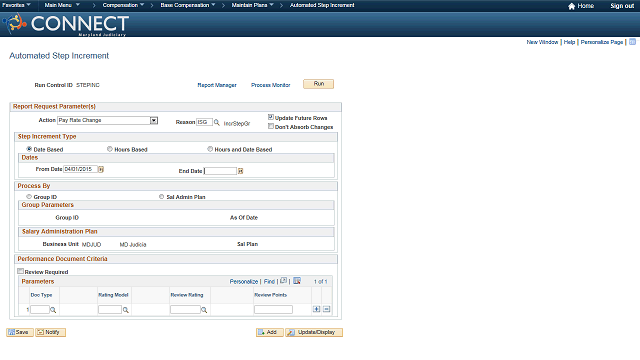The height and width of the screenshot is (360, 640).
Task: Enable Don't Absorb Changes checkbox
Action: point(271,126)
